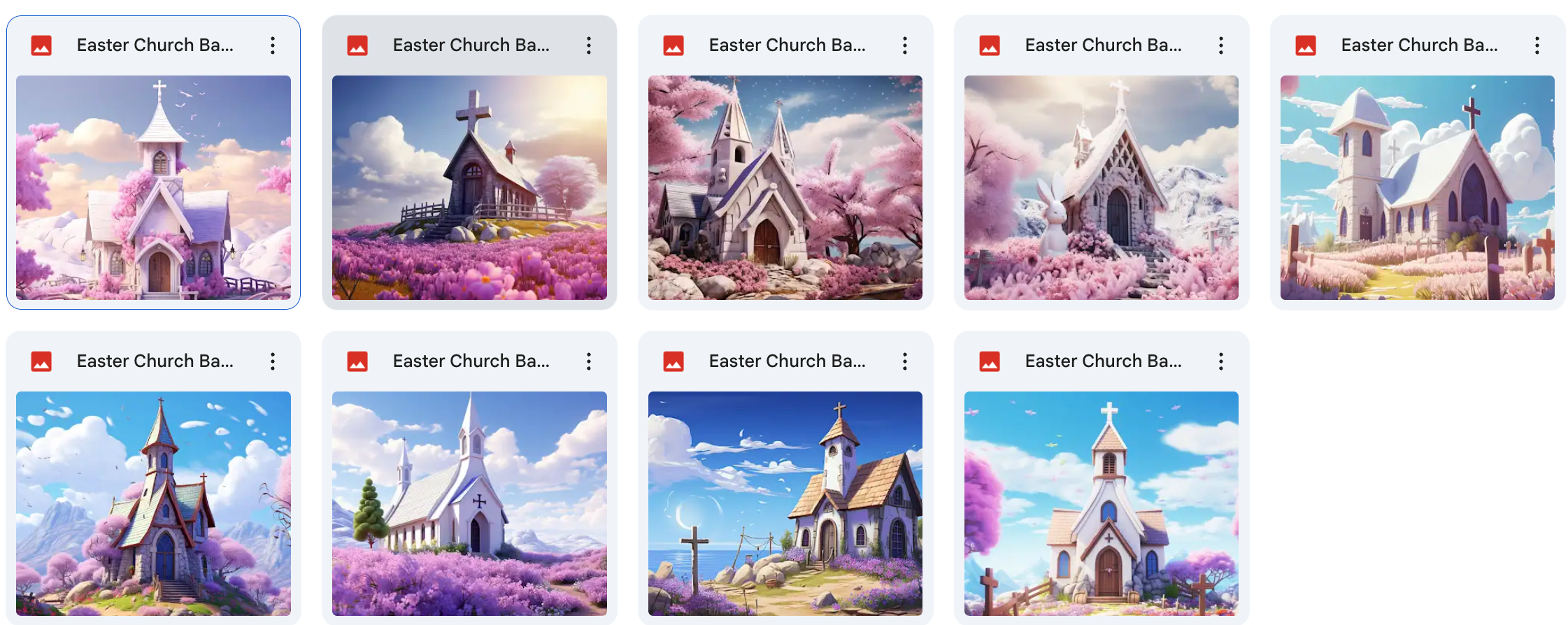Select thumbnail of white chapel in lavender field
Image resolution: width=1568 pixels, height=625 pixels.
469,503
